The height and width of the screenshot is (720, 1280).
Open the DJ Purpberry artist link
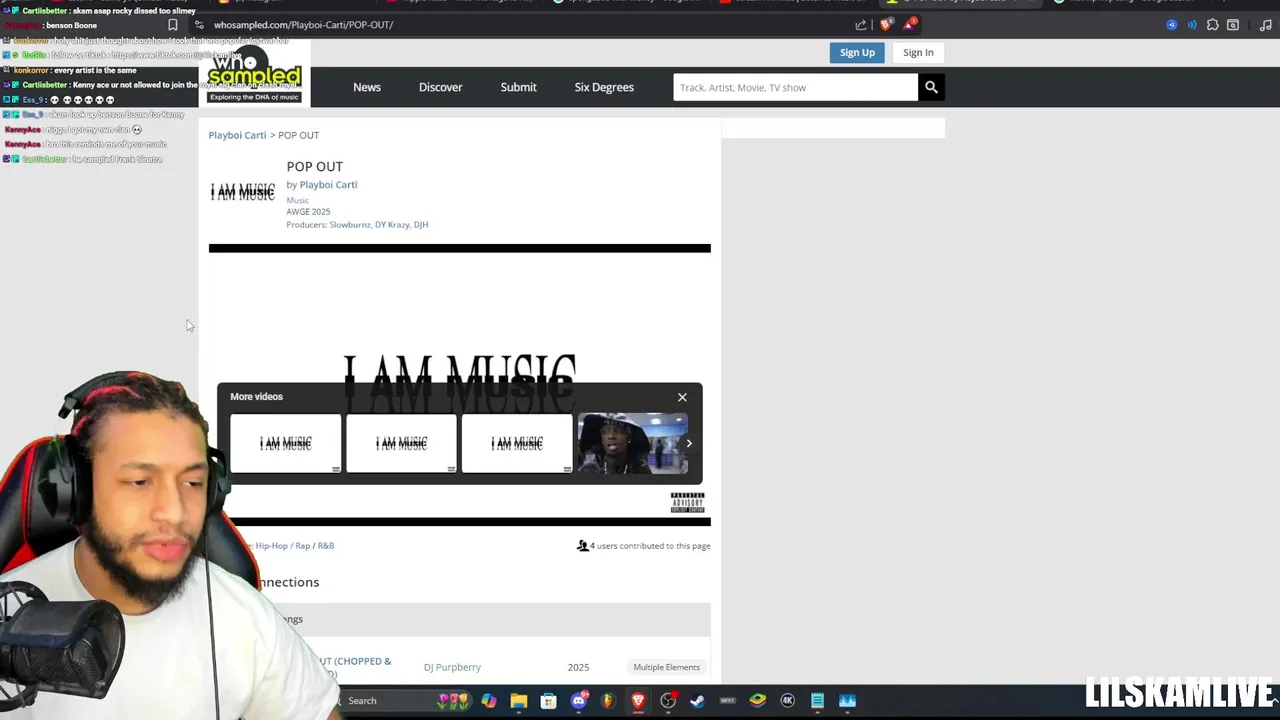(452, 667)
